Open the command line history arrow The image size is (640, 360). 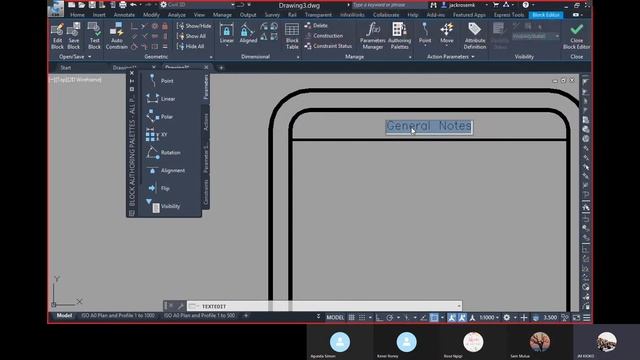pyautogui.click(x=458, y=306)
